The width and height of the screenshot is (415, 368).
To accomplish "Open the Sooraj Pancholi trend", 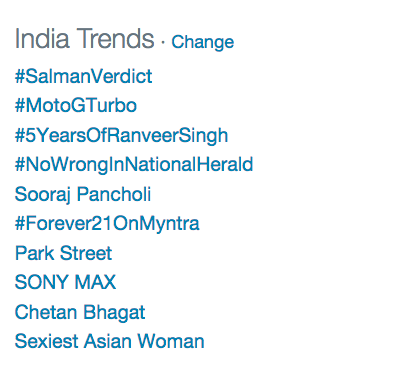I will pyautogui.click(x=83, y=194).
